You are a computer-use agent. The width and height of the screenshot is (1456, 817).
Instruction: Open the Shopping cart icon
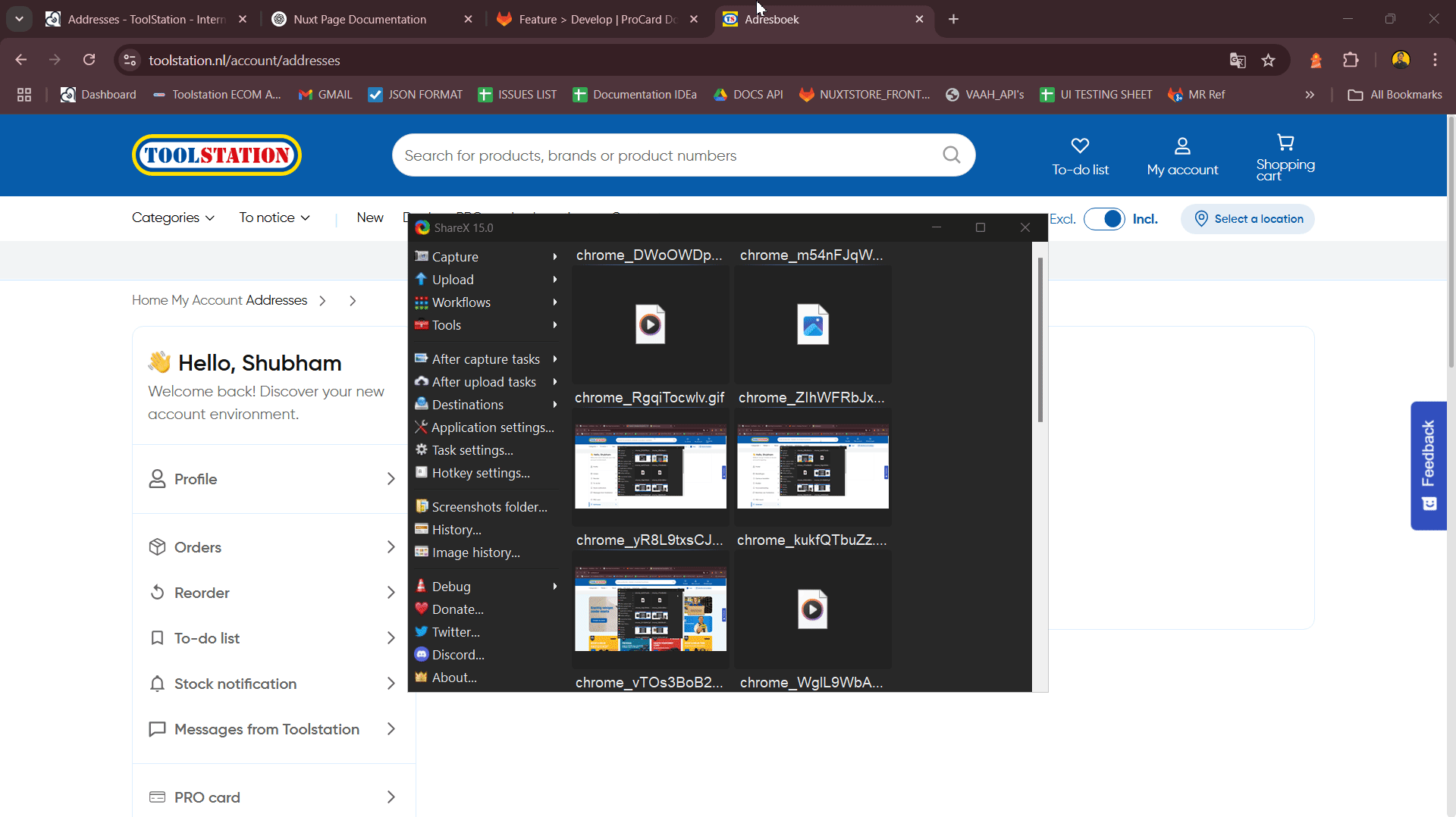coord(1285,142)
